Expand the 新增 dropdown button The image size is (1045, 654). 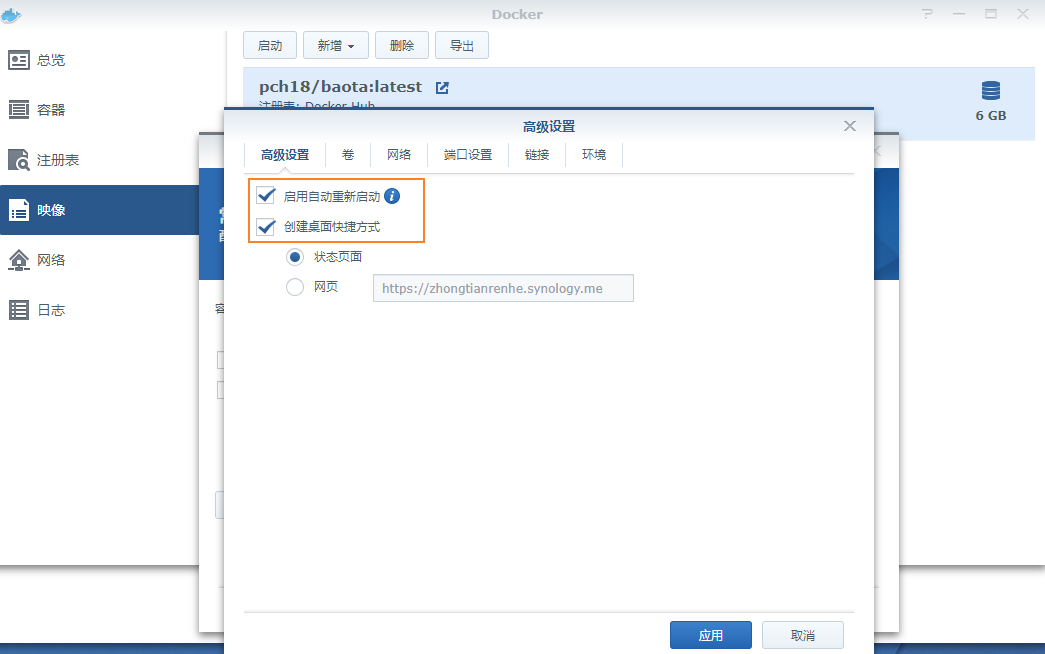pyautogui.click(x=336, y=45)
